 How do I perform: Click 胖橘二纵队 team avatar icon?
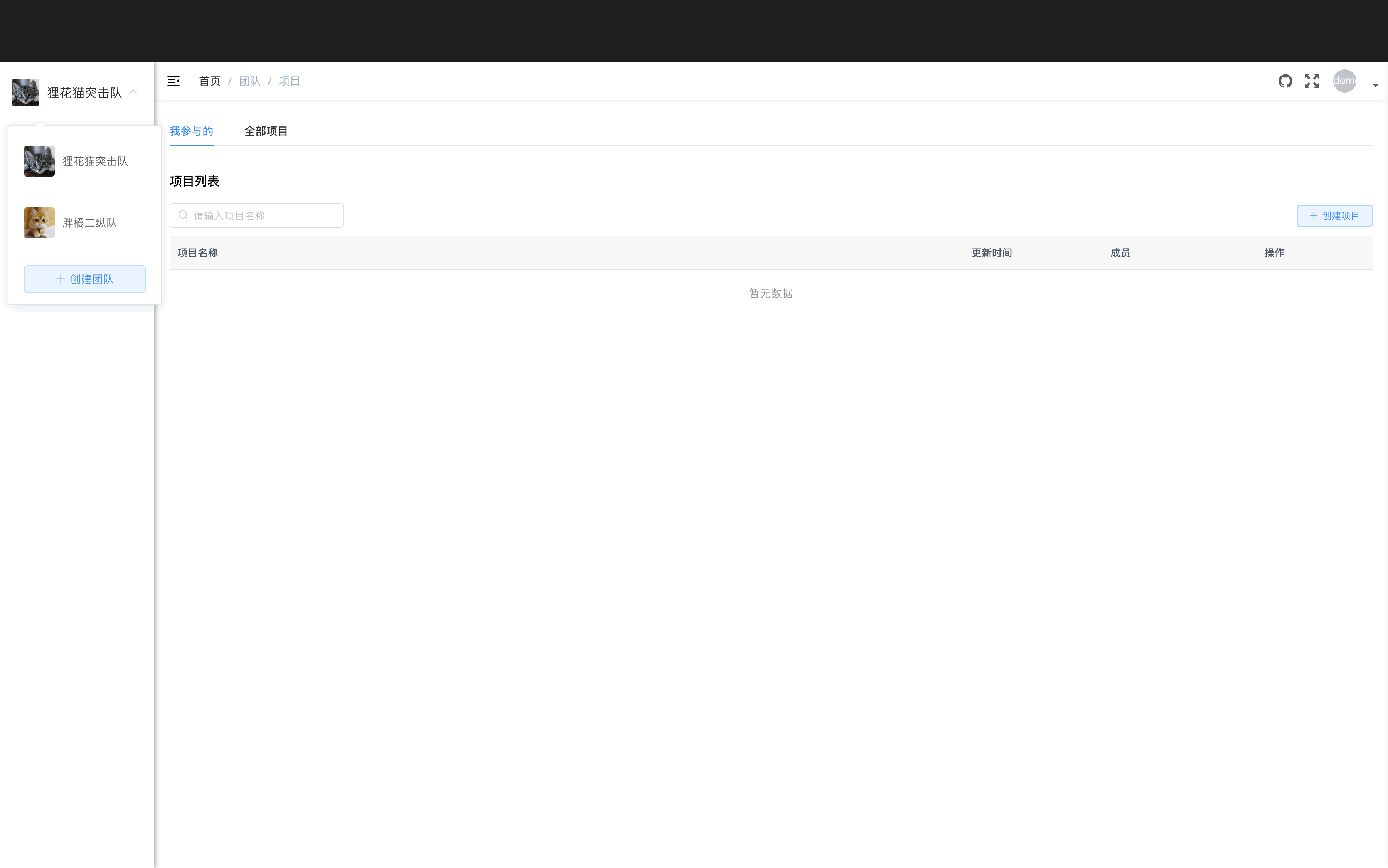[39, 222]
